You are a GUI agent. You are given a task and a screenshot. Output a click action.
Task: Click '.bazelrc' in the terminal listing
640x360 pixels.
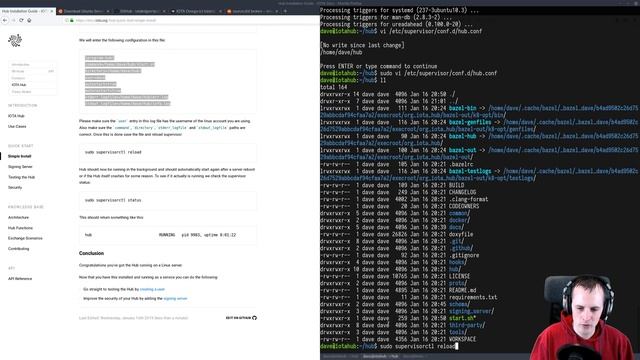461,164
